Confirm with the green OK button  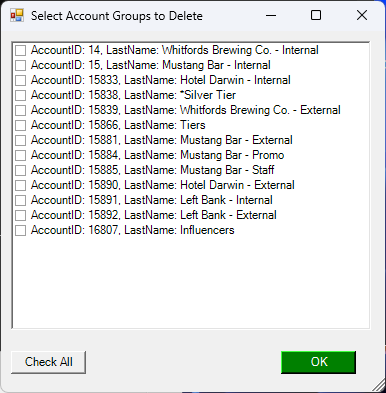pyautogui.click(x=318, y=362)
